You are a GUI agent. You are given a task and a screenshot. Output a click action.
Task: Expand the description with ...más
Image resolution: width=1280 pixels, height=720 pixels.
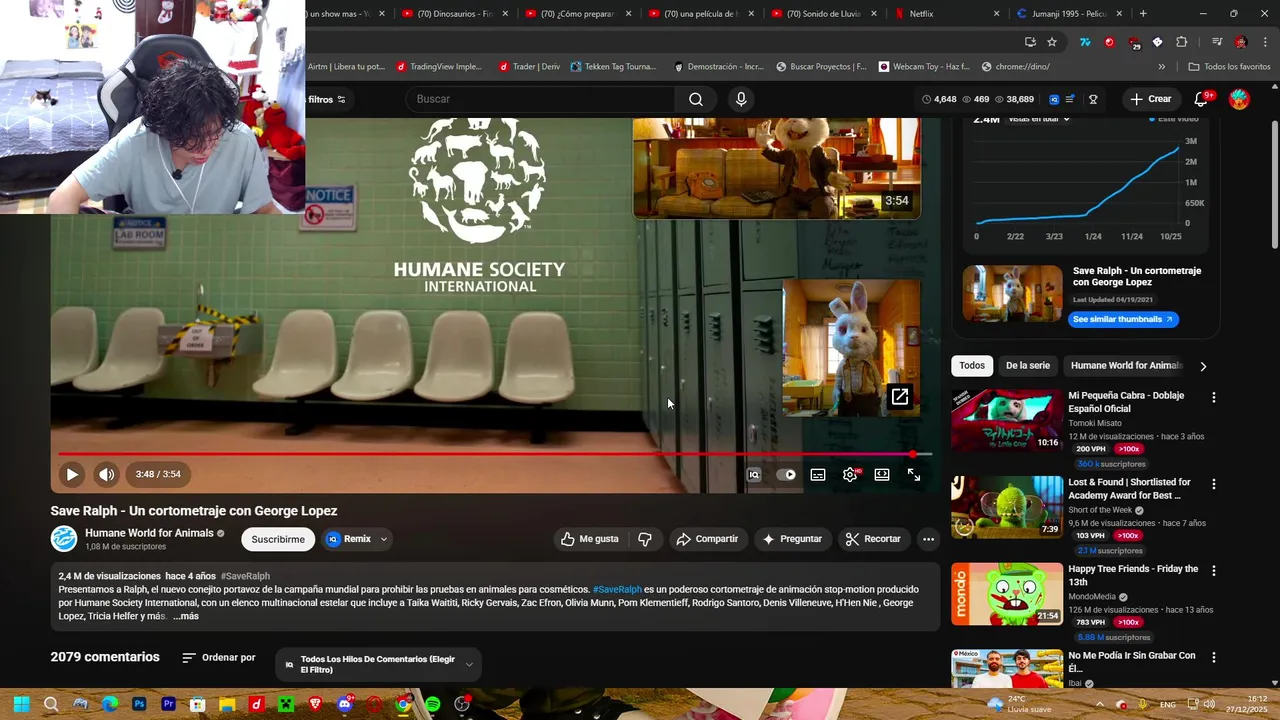186,616
